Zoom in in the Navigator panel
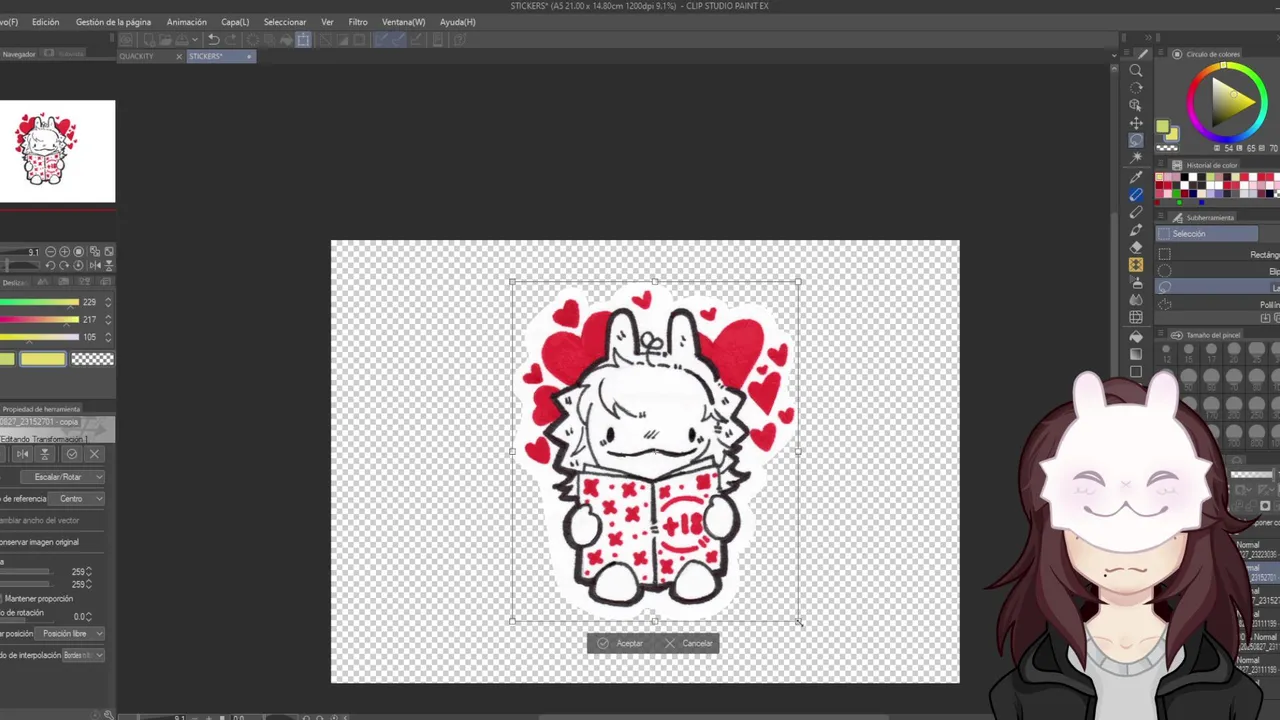 (x=65, y=252)
